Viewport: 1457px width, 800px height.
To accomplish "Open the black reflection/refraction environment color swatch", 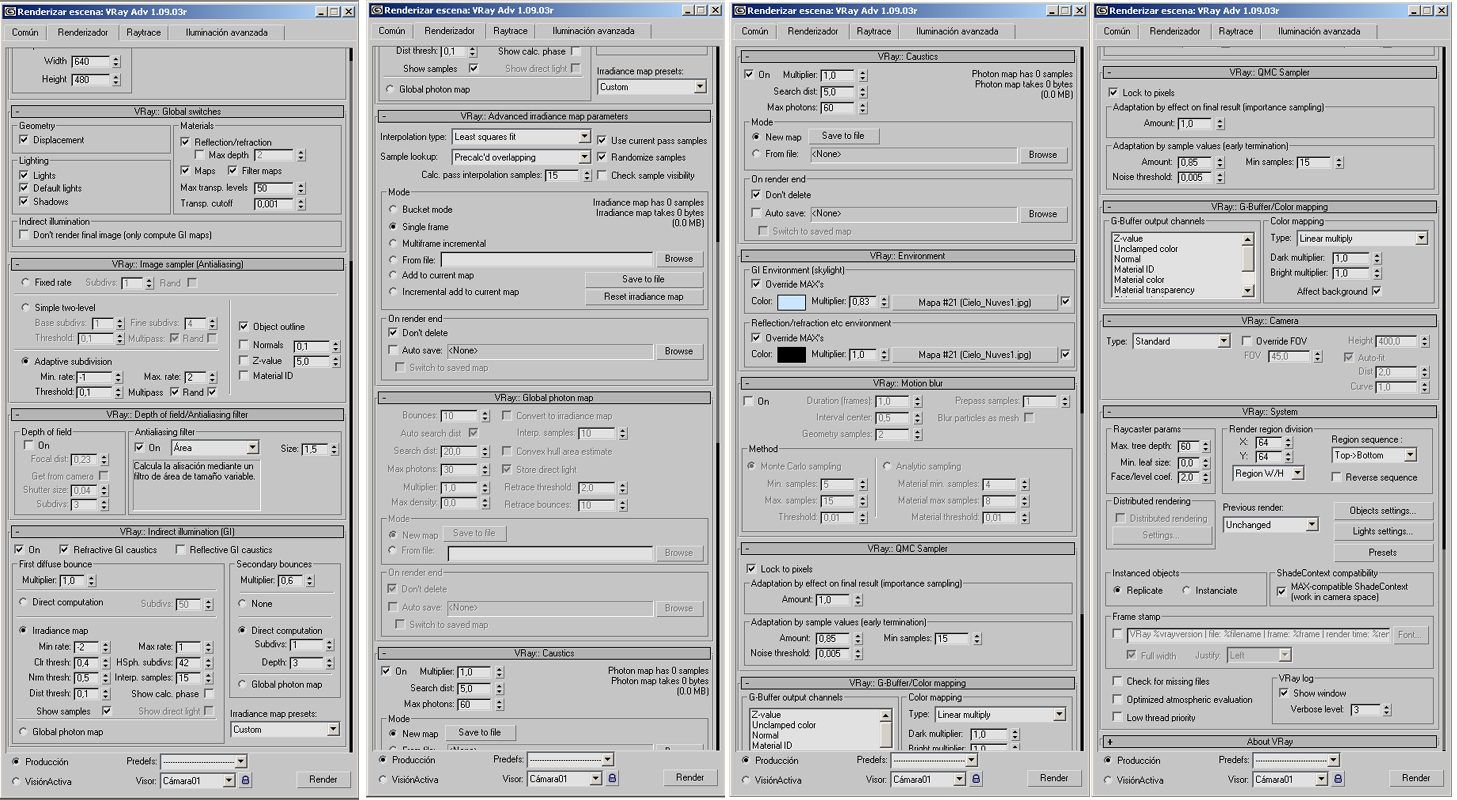I will point(792,355).
